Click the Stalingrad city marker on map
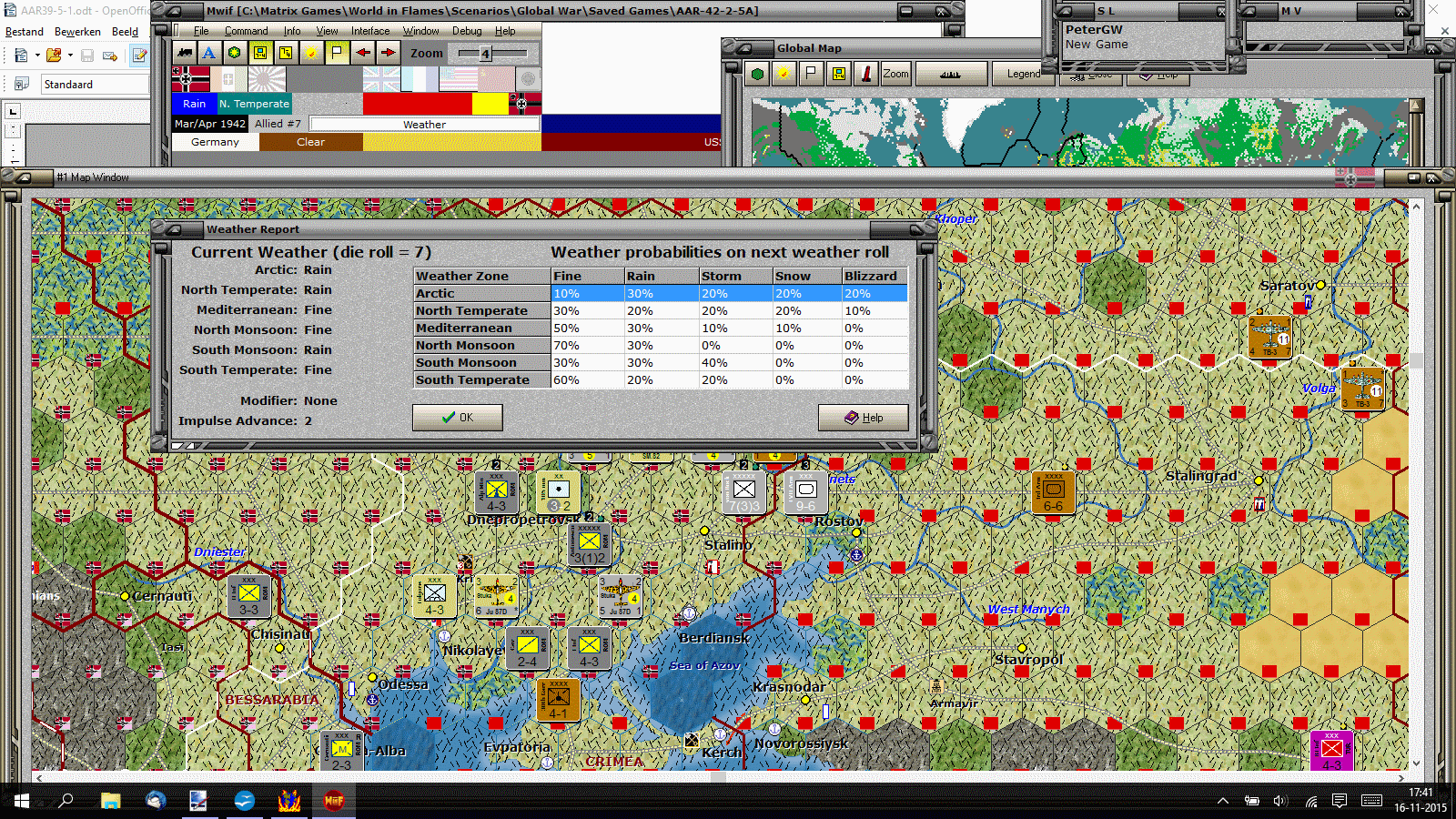This screenshot has height=819, width=1456. (1259, 480)
